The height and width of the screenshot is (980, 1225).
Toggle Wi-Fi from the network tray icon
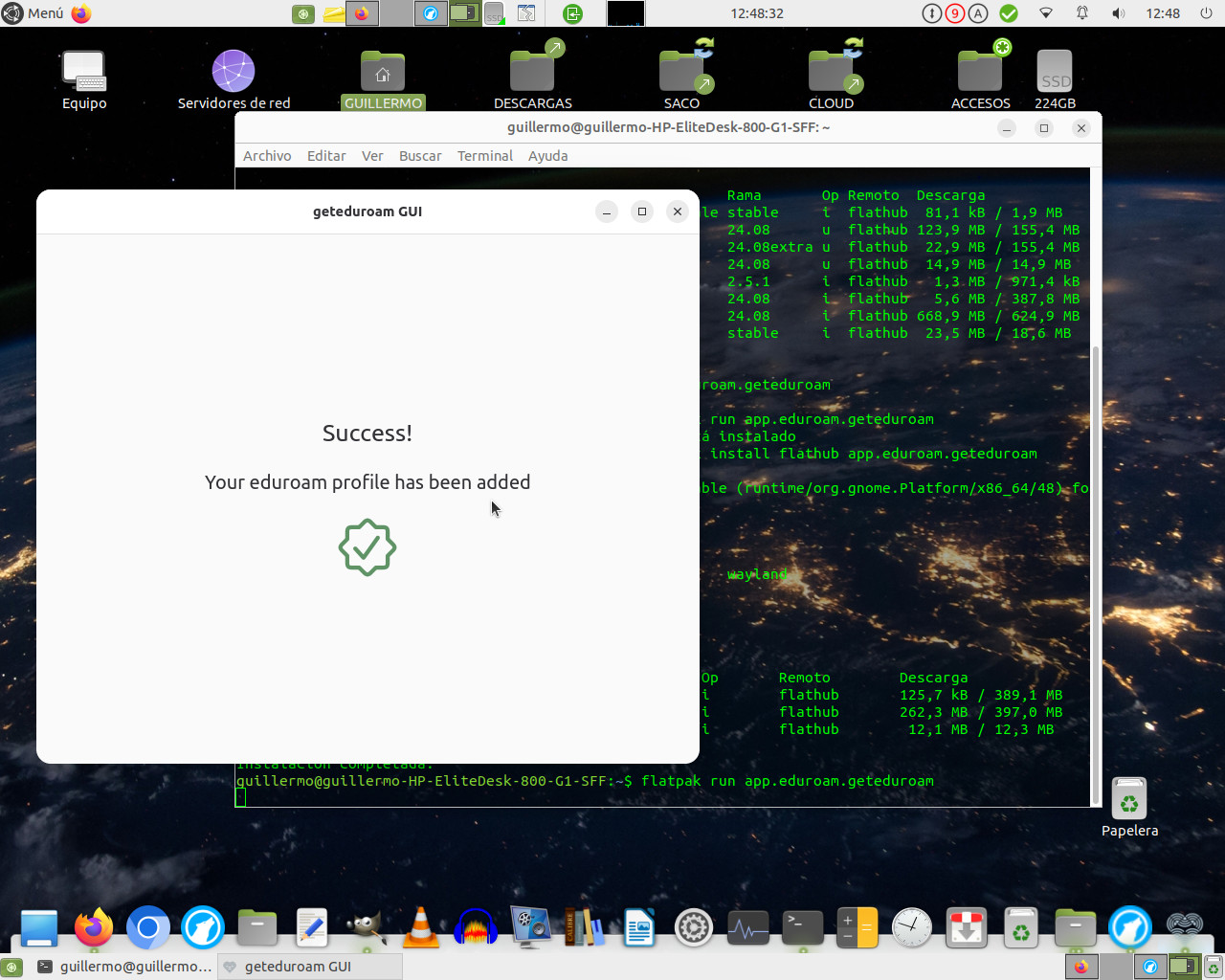point(1045,13)
